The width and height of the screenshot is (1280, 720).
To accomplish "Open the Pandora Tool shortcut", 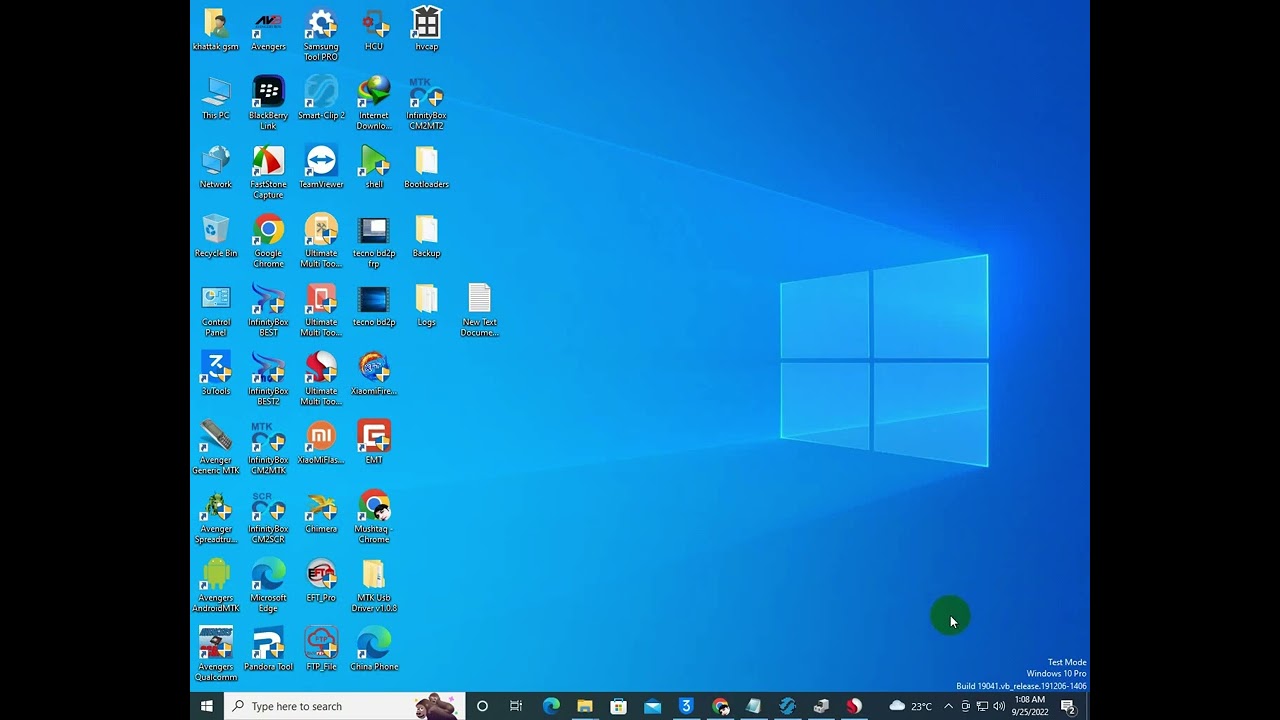I will tap(268, 650).
